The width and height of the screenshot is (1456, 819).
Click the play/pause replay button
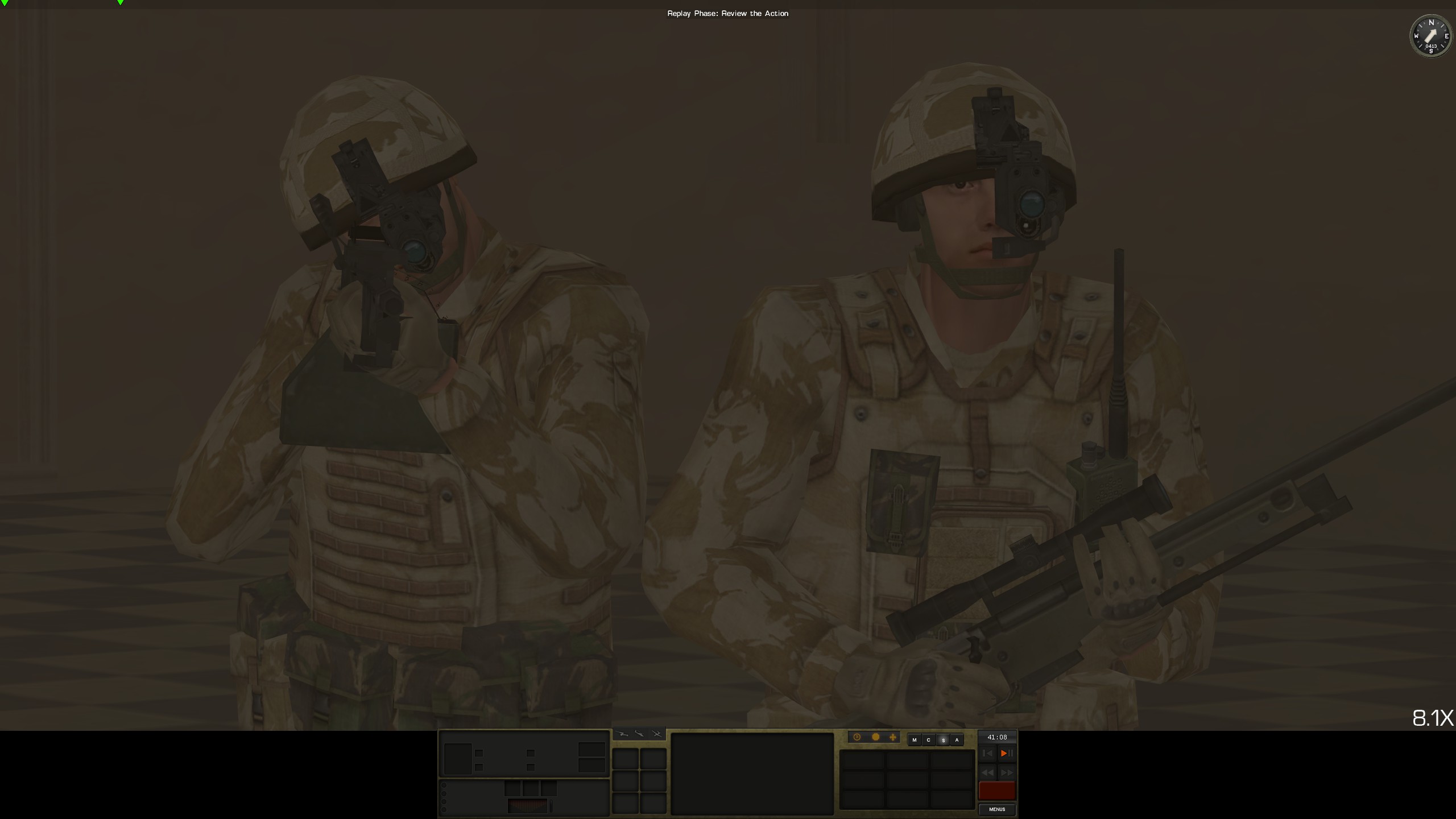1006,753
